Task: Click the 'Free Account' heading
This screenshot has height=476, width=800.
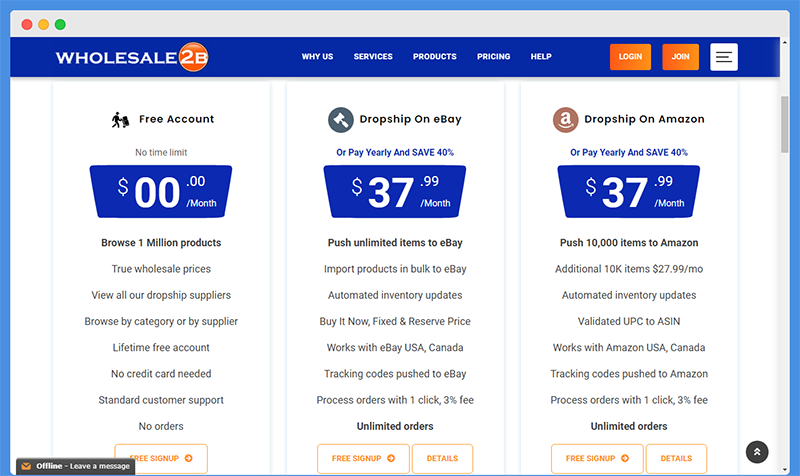Action: pyautogui.click(x=177, y=119)
